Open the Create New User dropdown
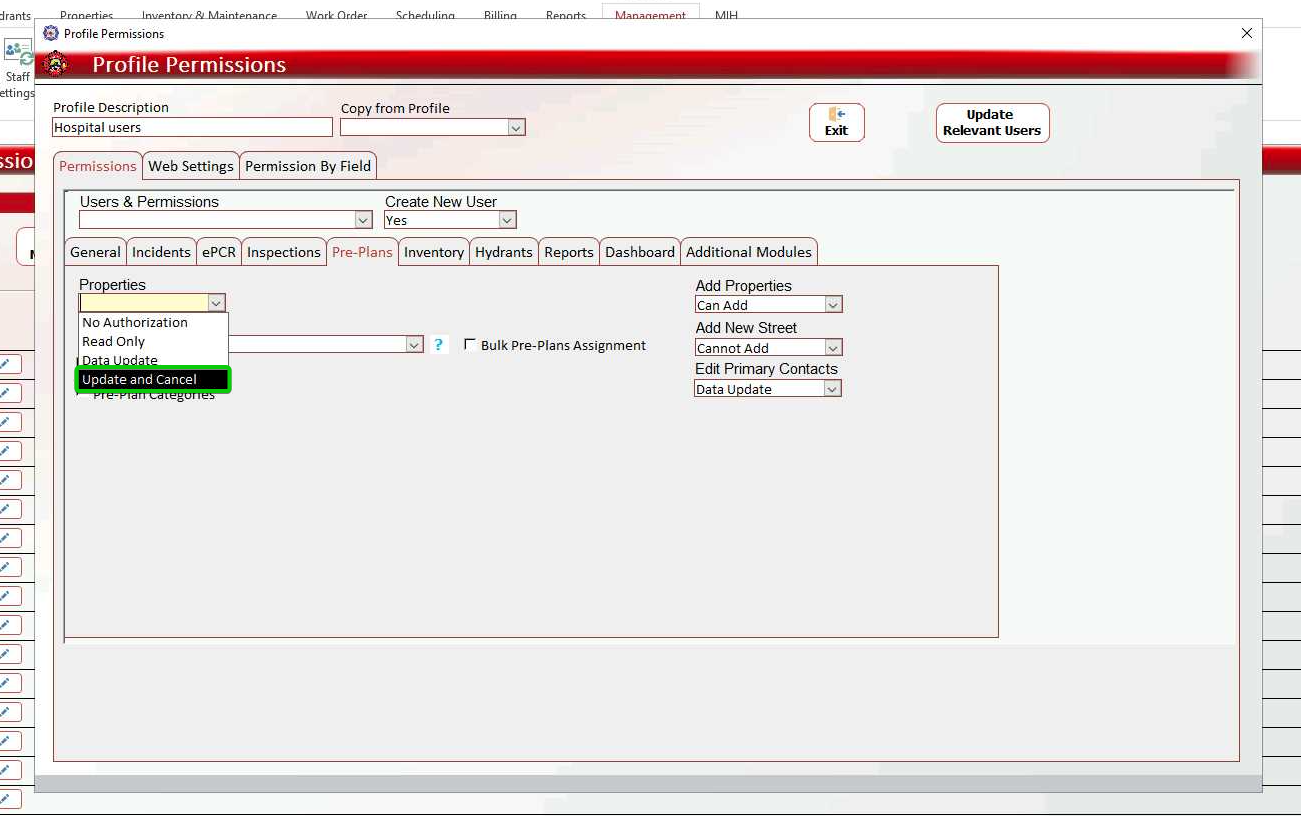This screenshot has height=816, width=1301. pos(507,220)
